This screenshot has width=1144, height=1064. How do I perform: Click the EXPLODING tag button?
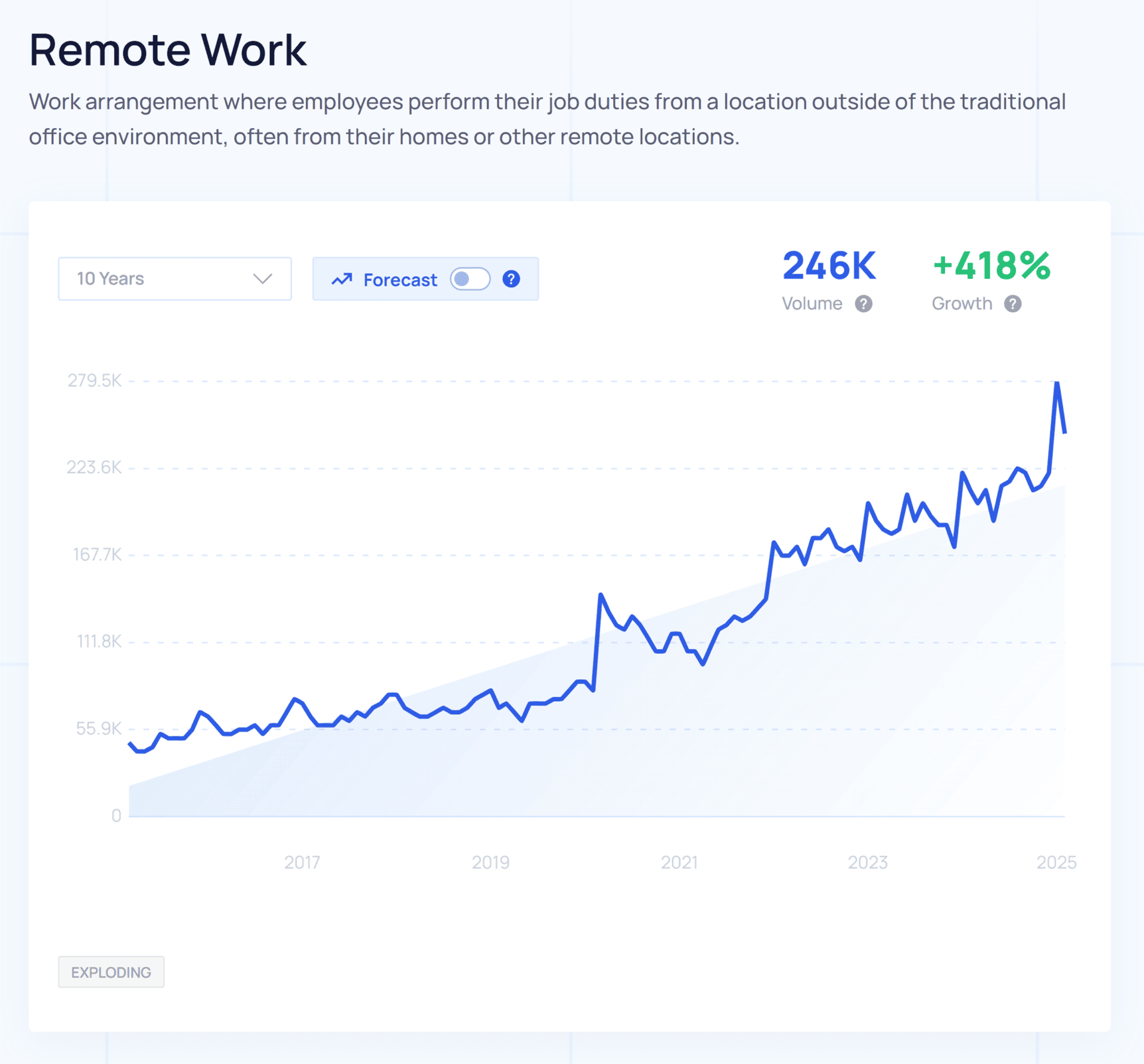(x=111, y=972)
